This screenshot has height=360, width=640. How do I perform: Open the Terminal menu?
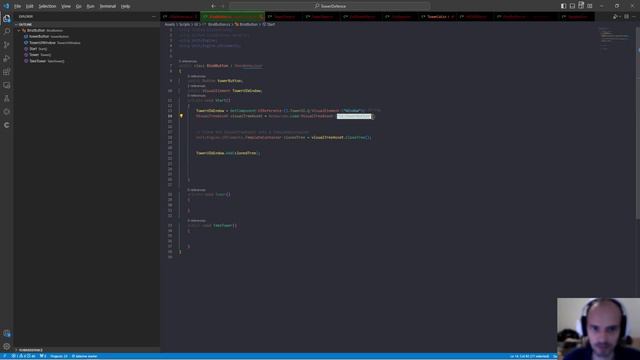tap(108, 6)
